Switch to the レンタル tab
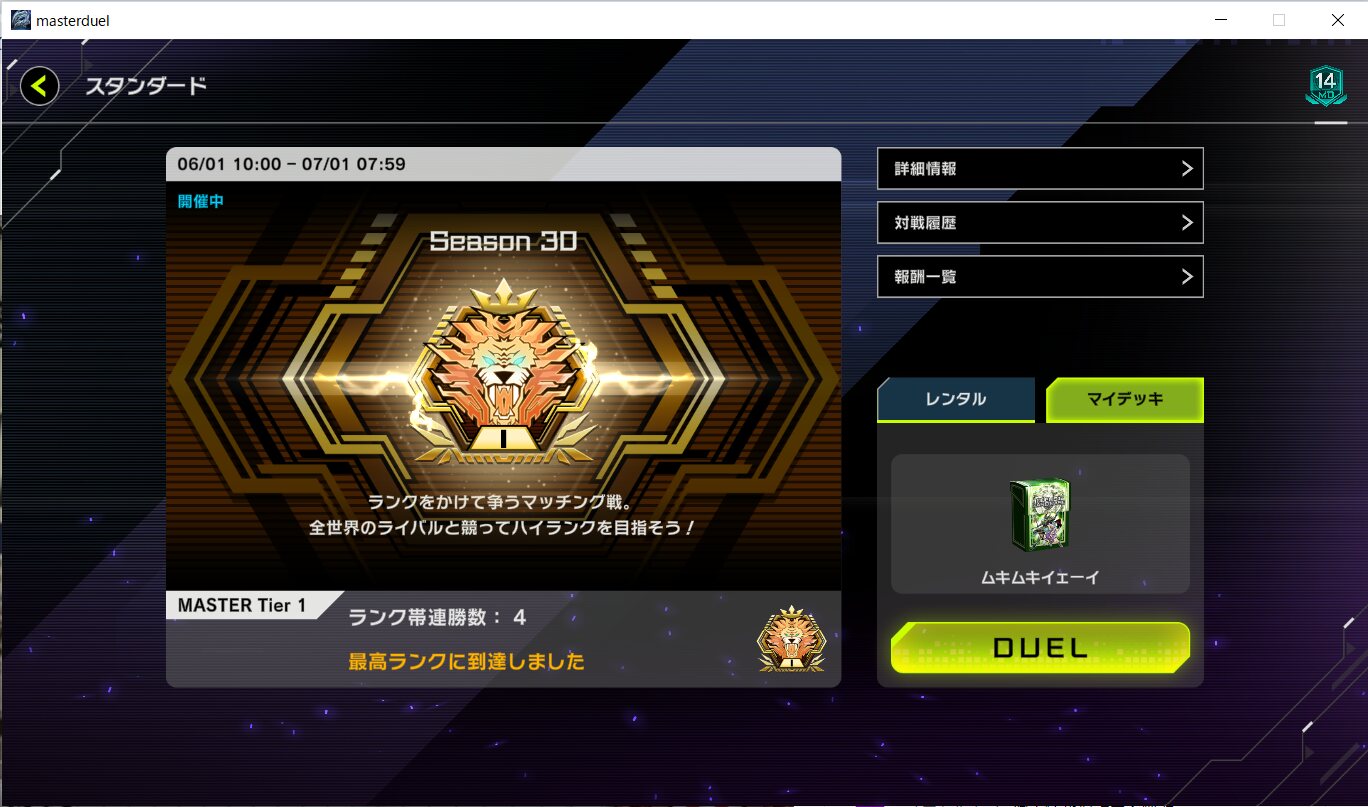The width and height of the screenshot is (1368, 807). 956,400
